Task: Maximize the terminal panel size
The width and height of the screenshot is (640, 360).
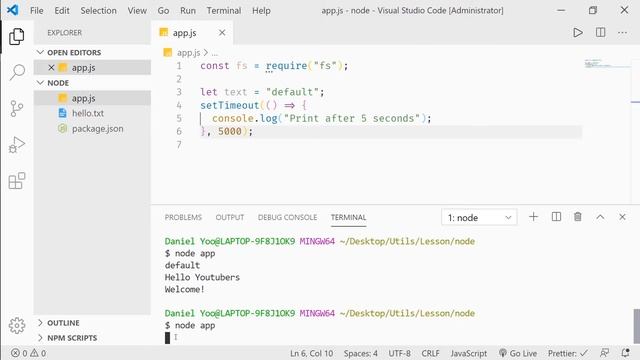Action: click(600, 217)
